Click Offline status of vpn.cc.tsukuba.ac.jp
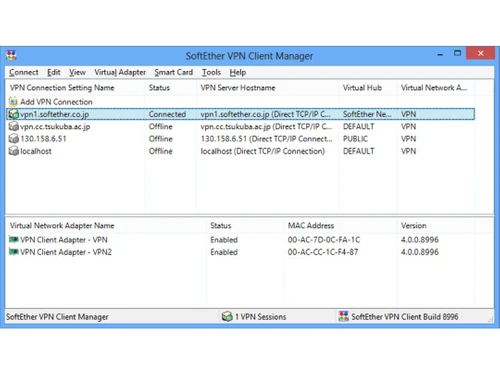Image resolution: width=500 pixels, height=375 pixels. [161, 126]
